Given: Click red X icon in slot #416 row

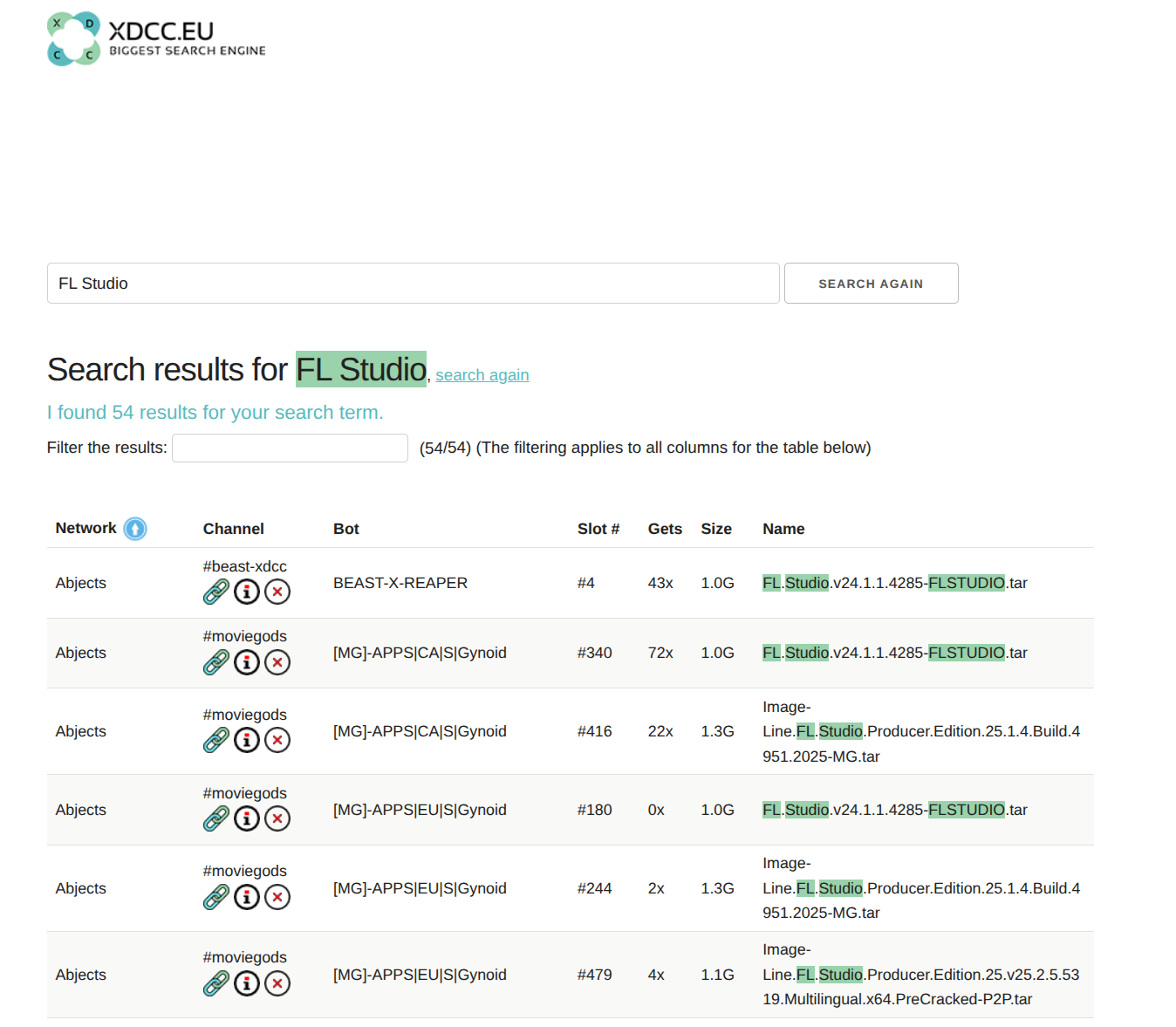Looking at the screenshot, I should 277,740.
